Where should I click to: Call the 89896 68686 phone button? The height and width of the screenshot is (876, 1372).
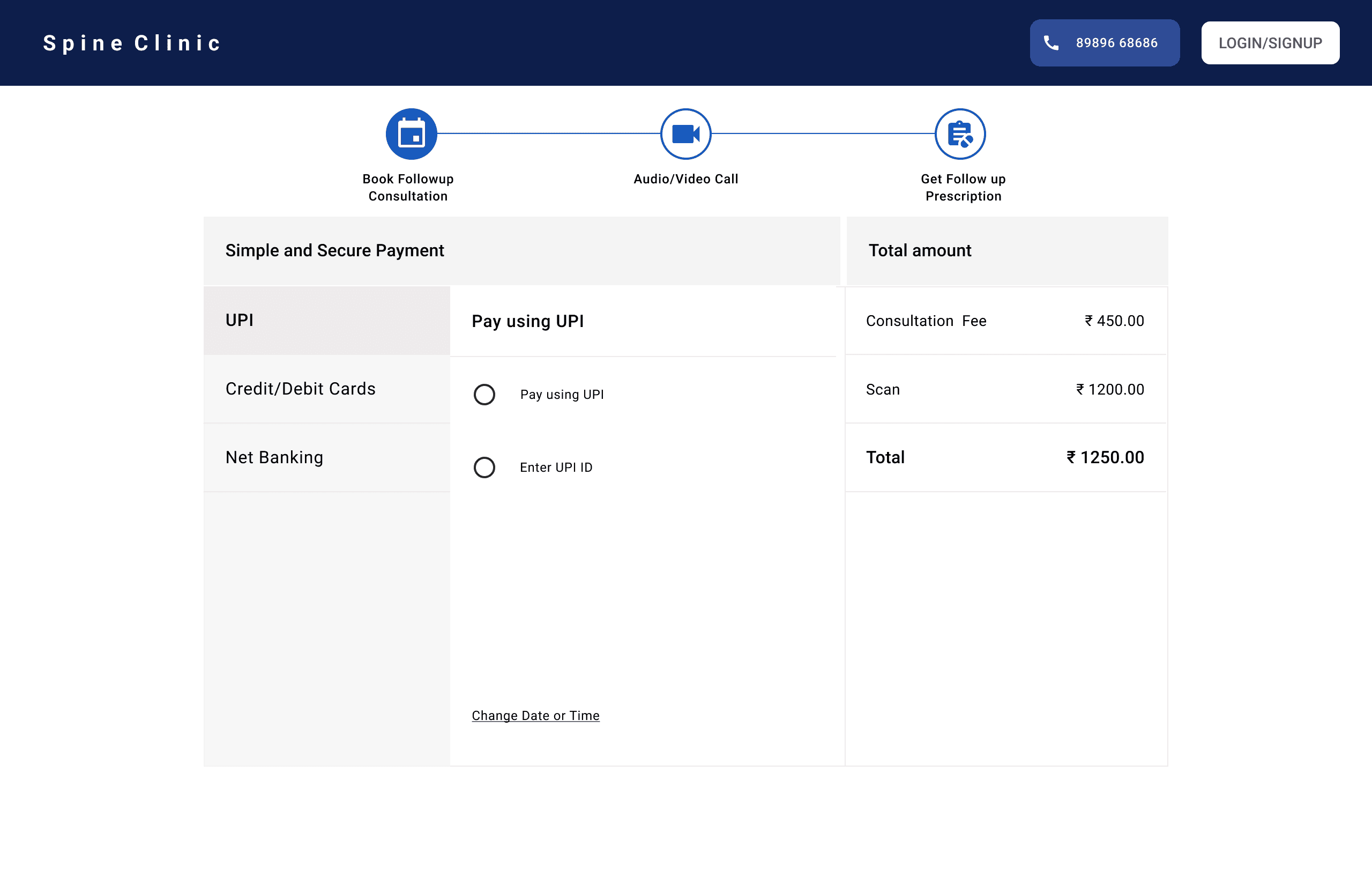pyautogui.click(x=1104, y=43)
